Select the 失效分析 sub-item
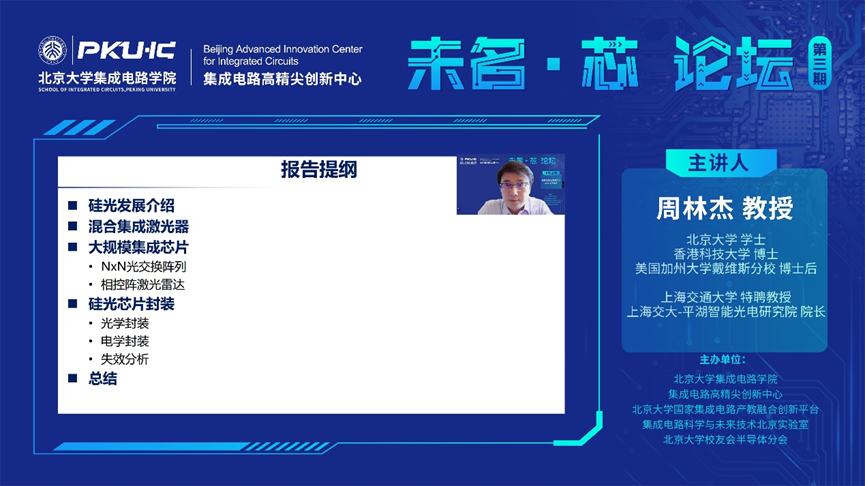The image size is (865, 486). 125,359
